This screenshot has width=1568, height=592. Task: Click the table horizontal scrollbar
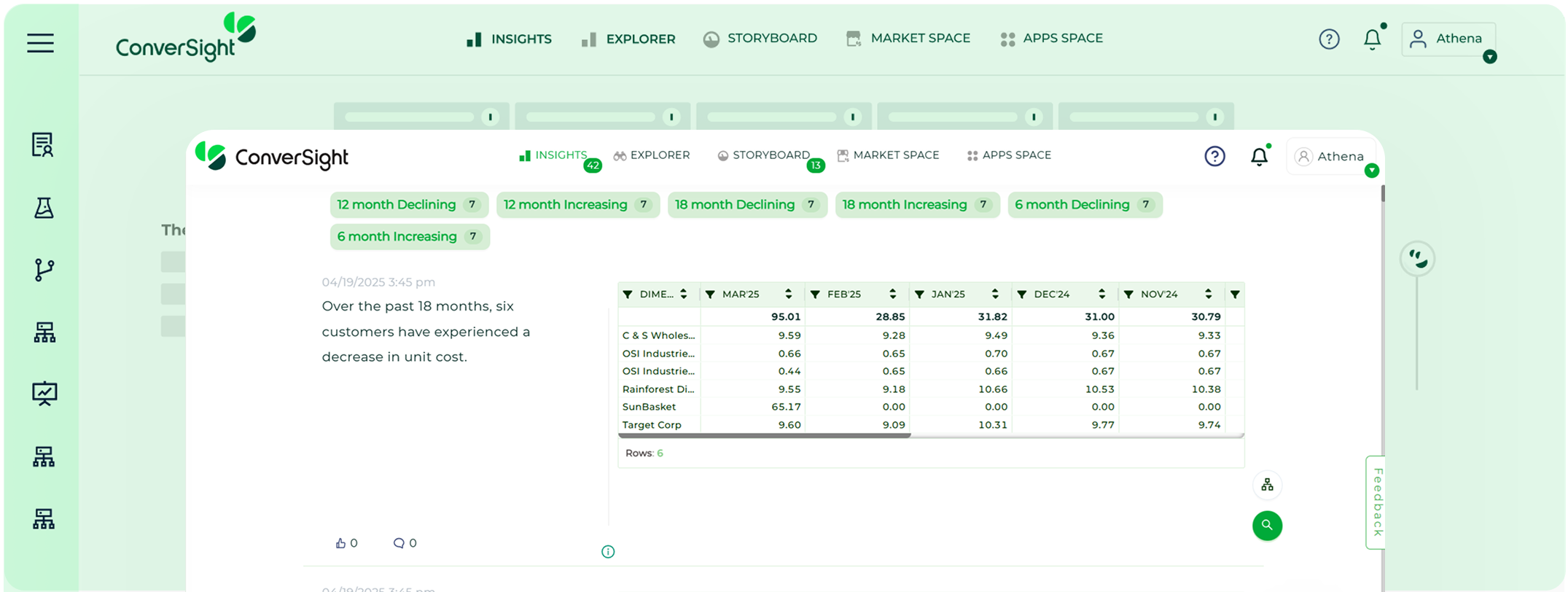[764, 435]
